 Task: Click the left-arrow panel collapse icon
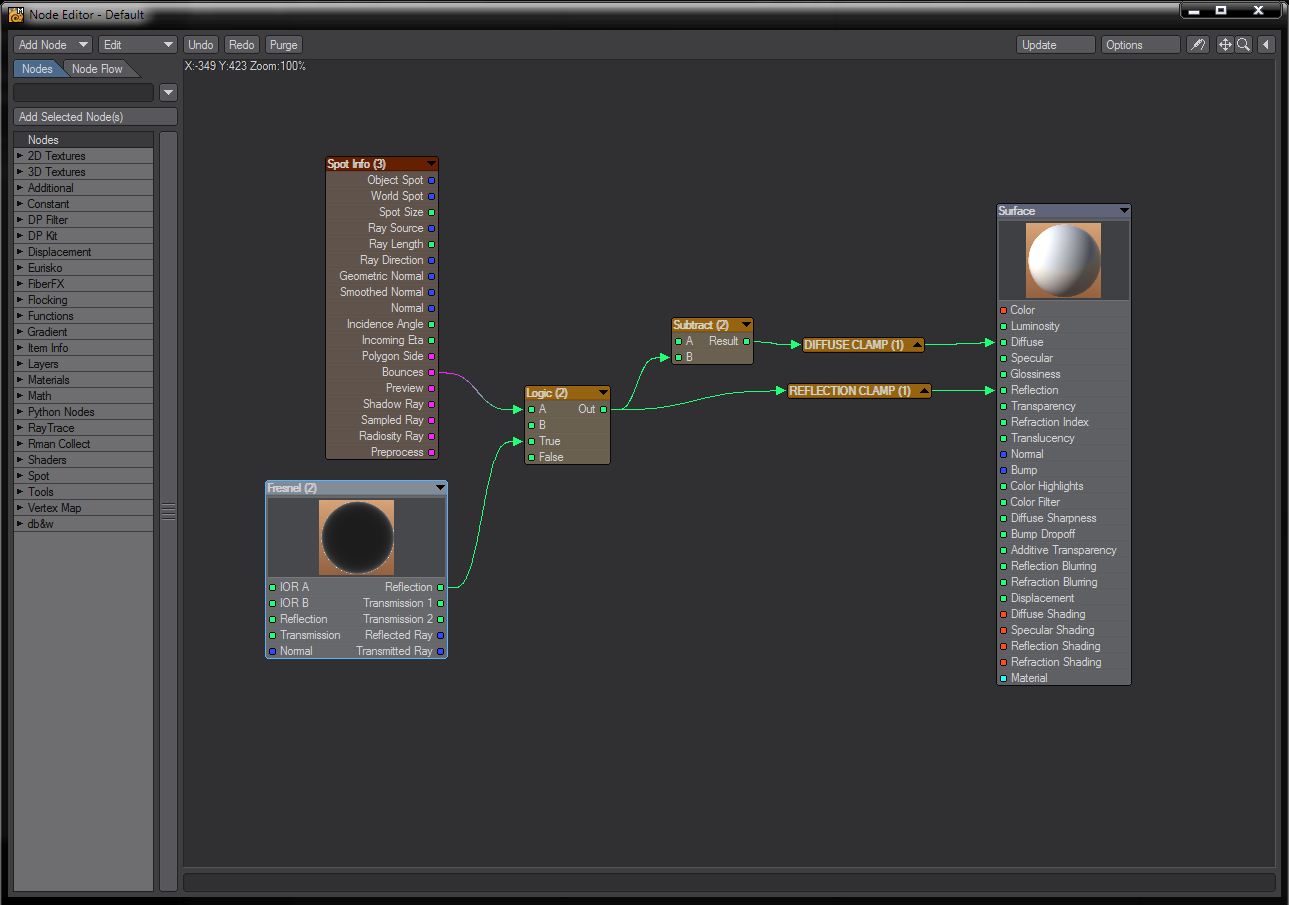pos(1266,45)
